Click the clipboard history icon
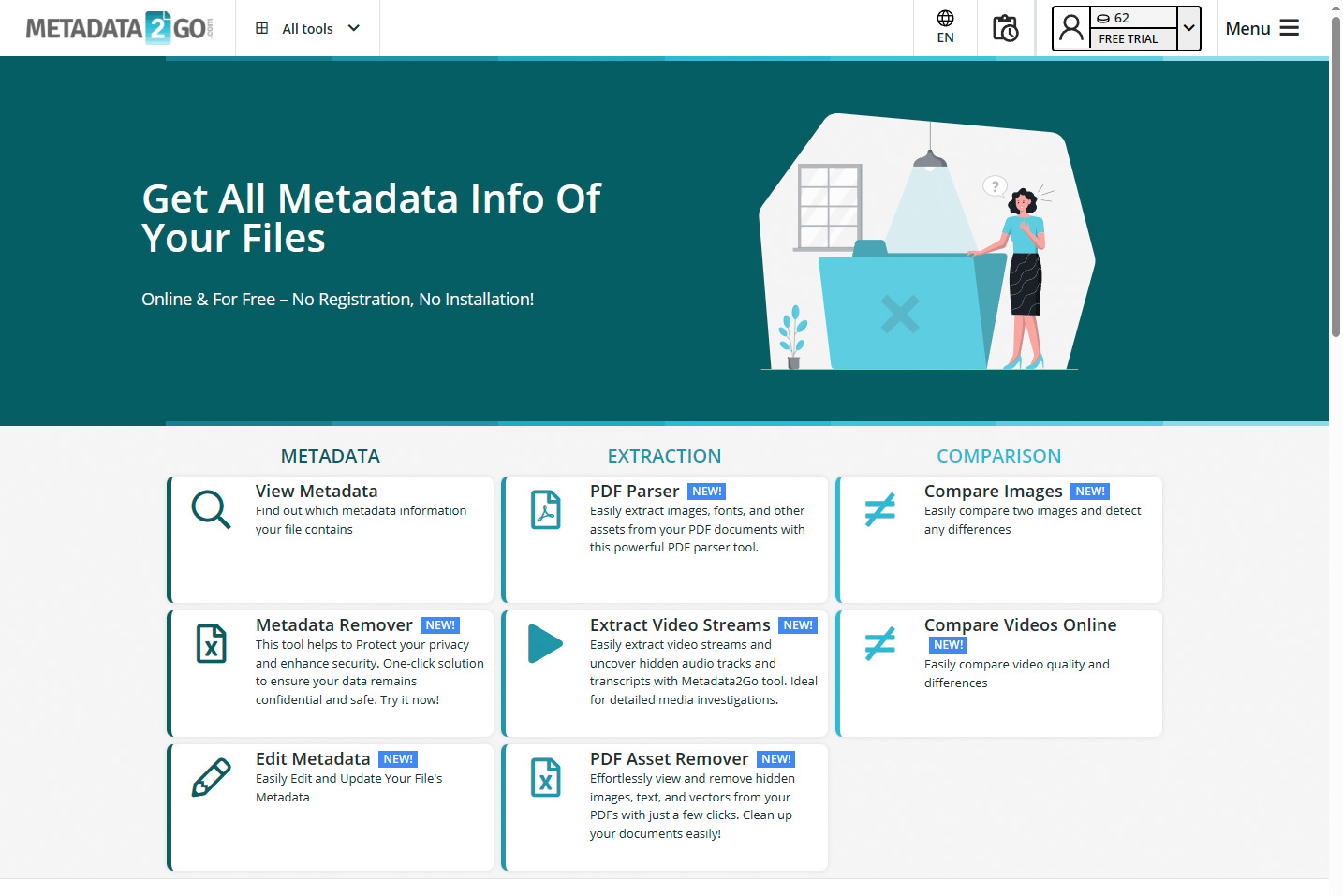Viewport: 1343px width, 896px height. pyautogui.click(x=1006, y=28)
